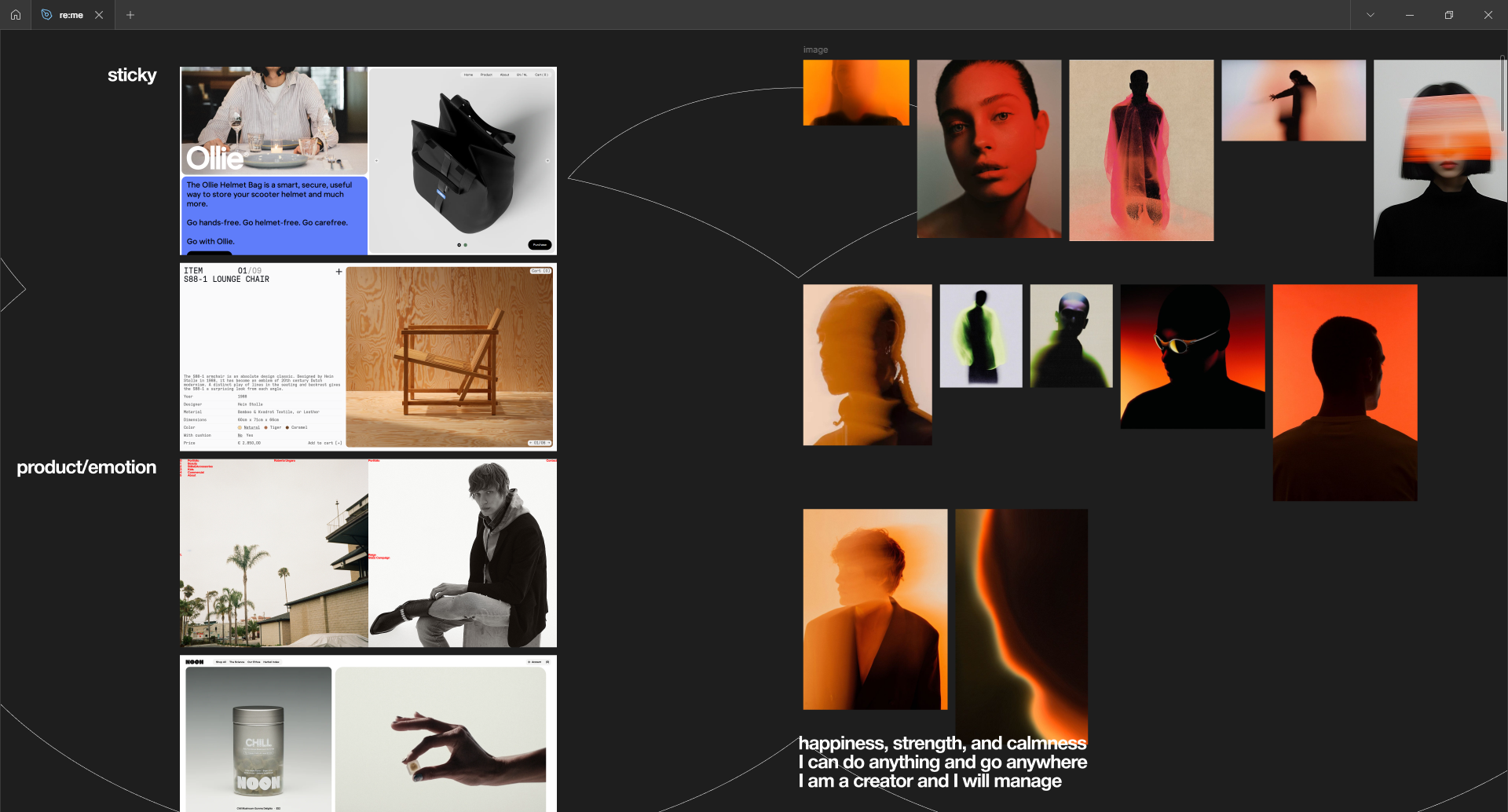Select the seated man fashion photo
This screenshot has height=812, width=1508.
[463, 553]
